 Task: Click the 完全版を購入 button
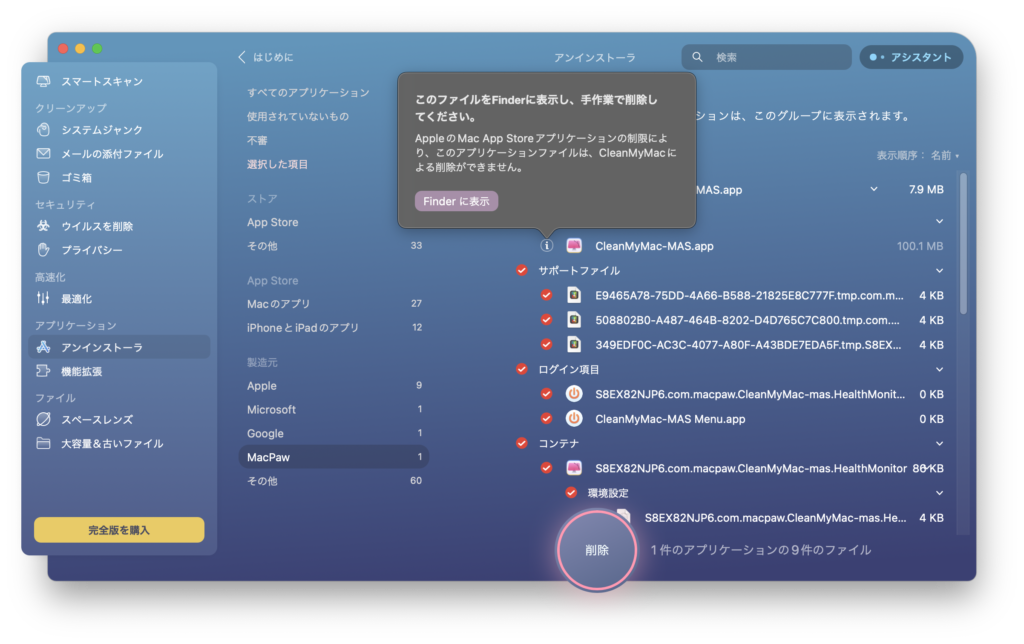(119, 530)
